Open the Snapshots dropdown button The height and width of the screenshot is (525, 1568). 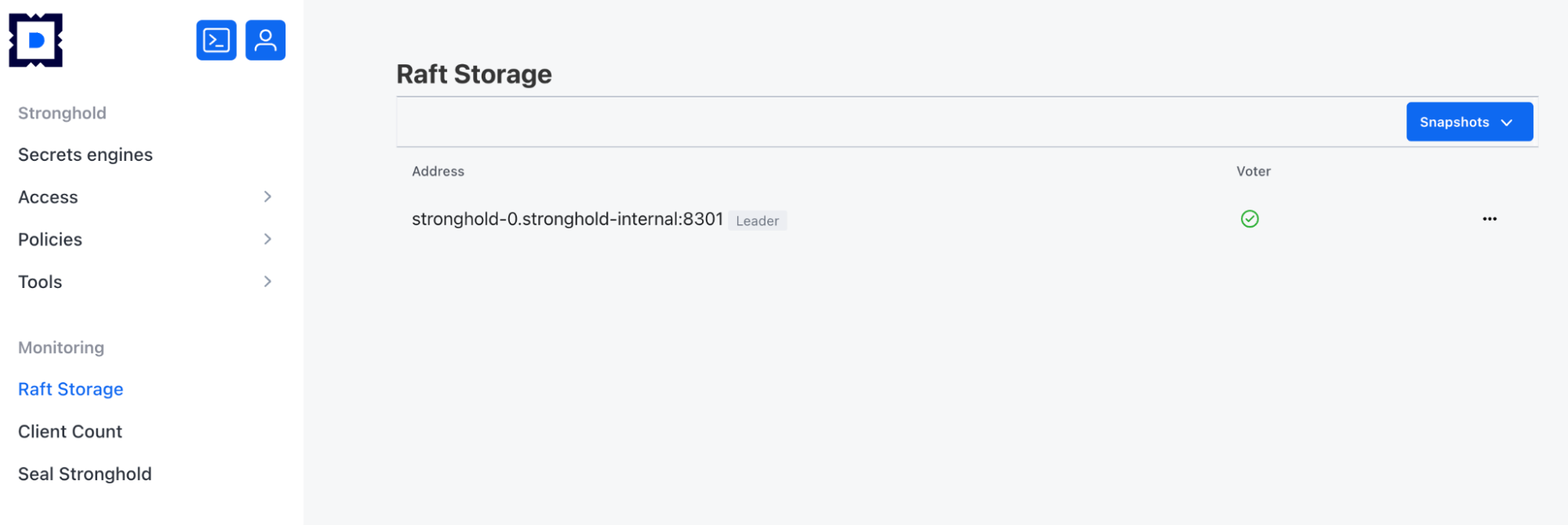click(1455, 122)
